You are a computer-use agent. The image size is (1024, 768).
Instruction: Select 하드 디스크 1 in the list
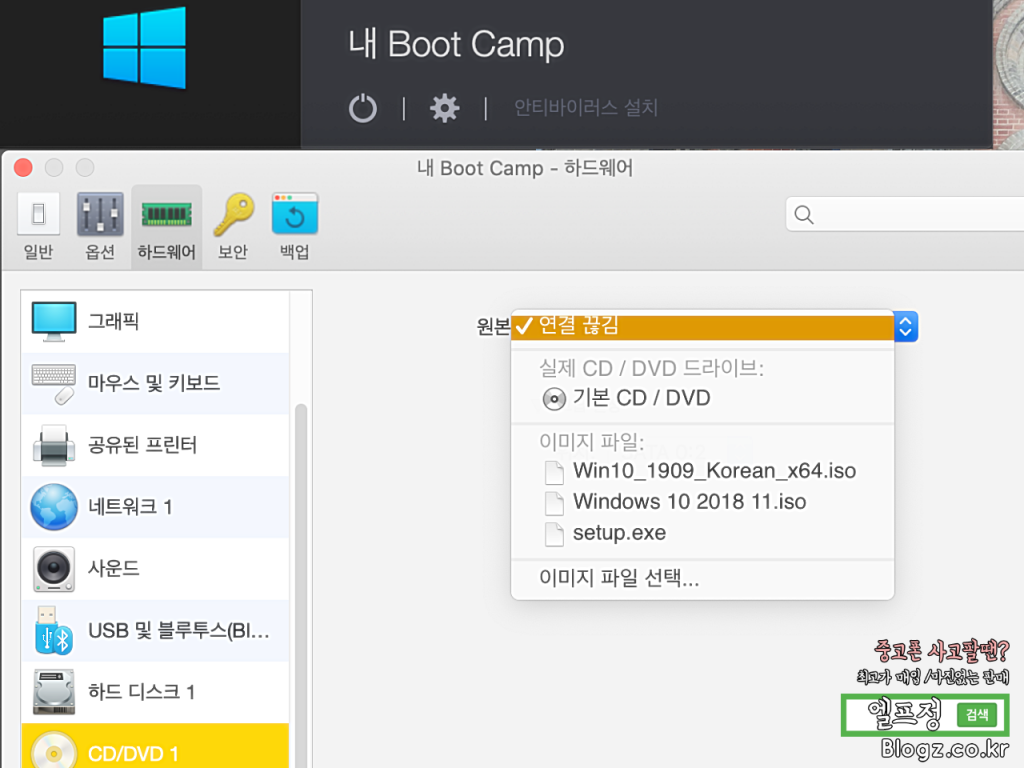[x=155, y=692]
